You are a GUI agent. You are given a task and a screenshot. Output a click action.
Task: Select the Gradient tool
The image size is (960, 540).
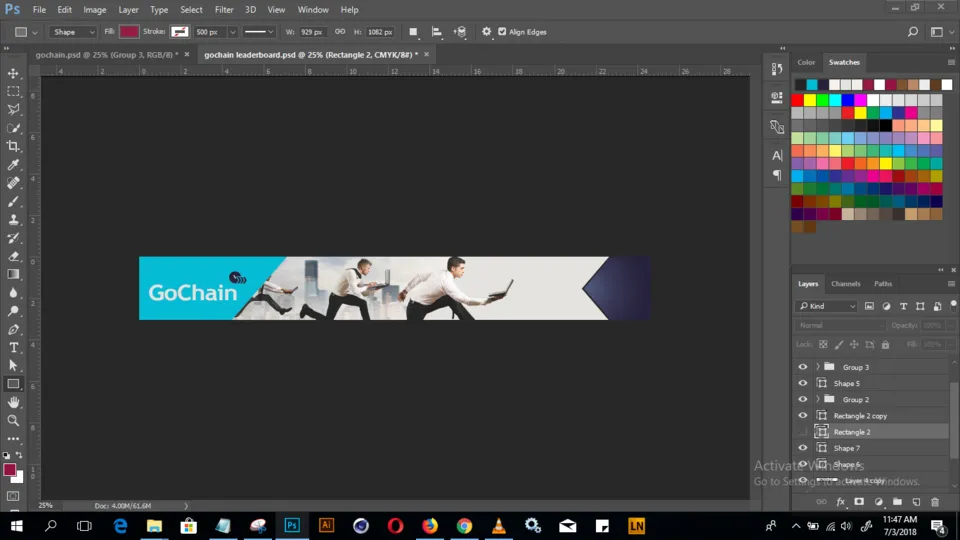tap(13, 274)
